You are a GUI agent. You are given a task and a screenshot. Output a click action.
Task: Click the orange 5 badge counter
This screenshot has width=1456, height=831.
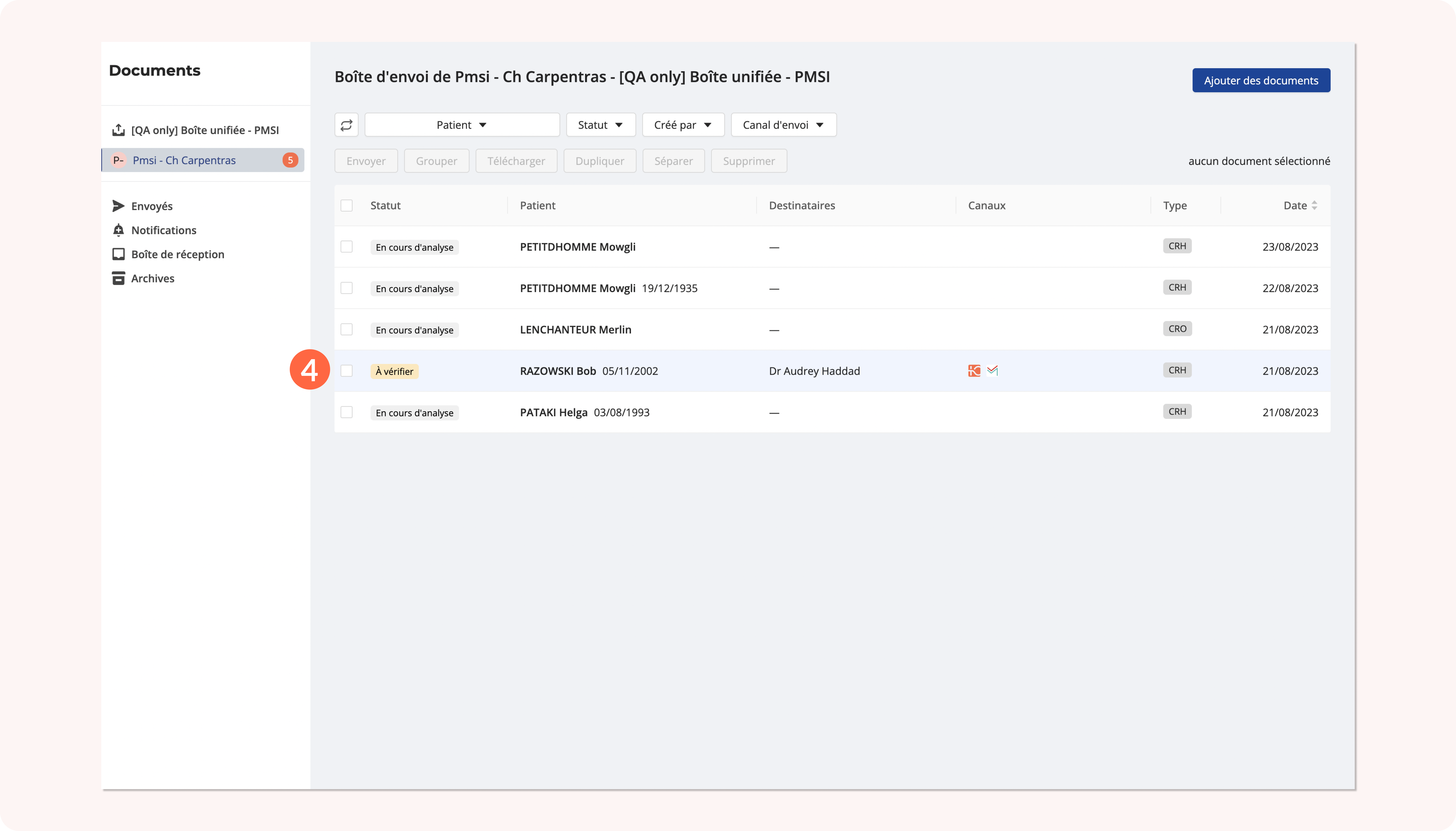pyautogui.click(x=290, y=160)
